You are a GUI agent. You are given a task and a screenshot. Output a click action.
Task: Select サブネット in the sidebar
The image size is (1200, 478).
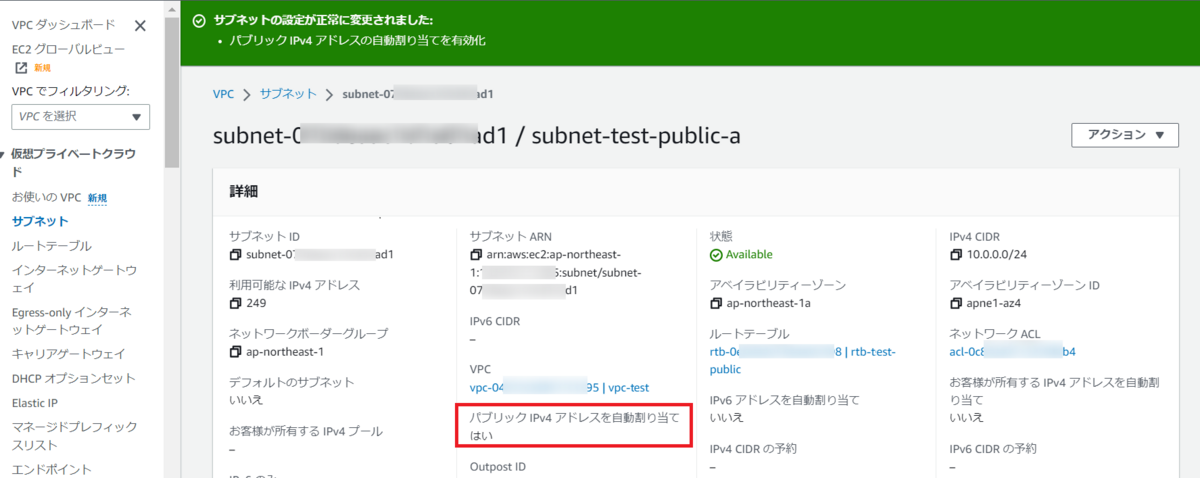tap(40, 221)
